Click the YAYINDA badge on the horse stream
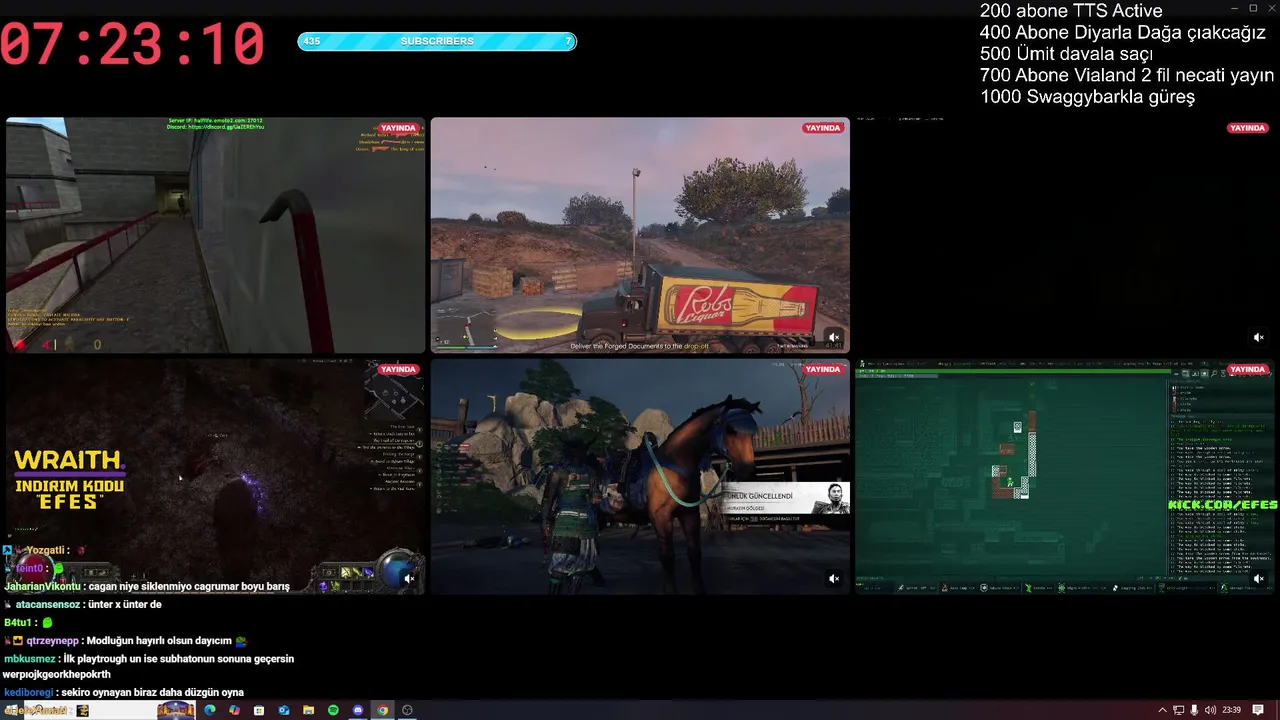 pyautogui.click(x=823, y=369)
